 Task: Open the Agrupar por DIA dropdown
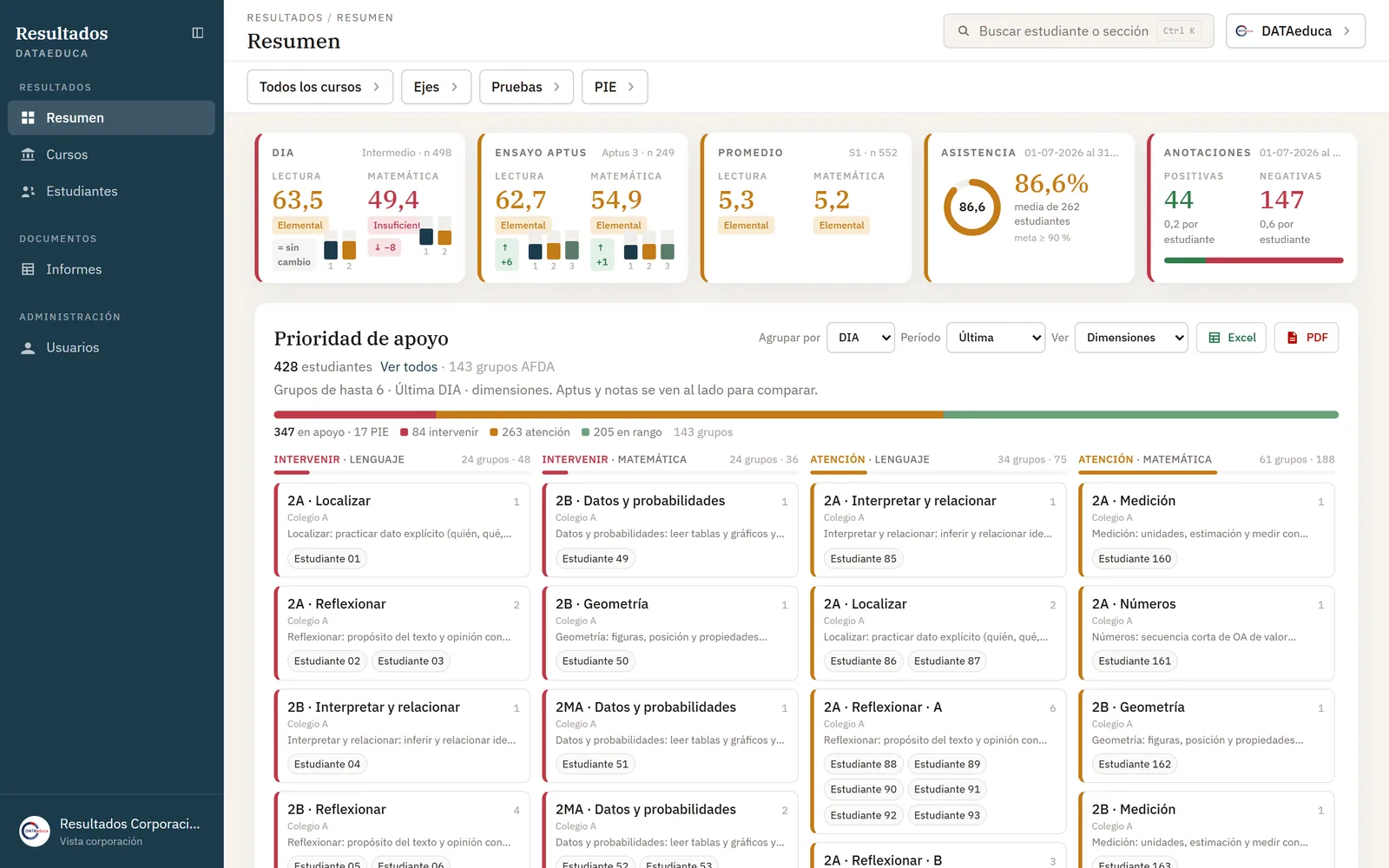pos(861,338)
